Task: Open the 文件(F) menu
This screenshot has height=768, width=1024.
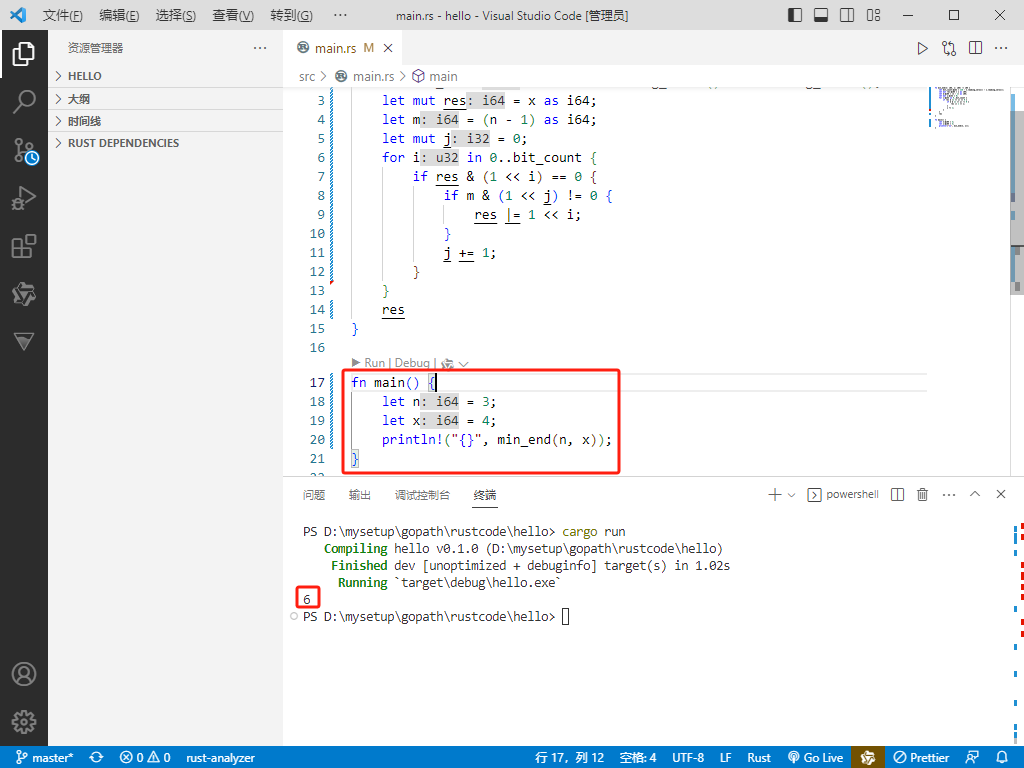Action: click(63, 15)
